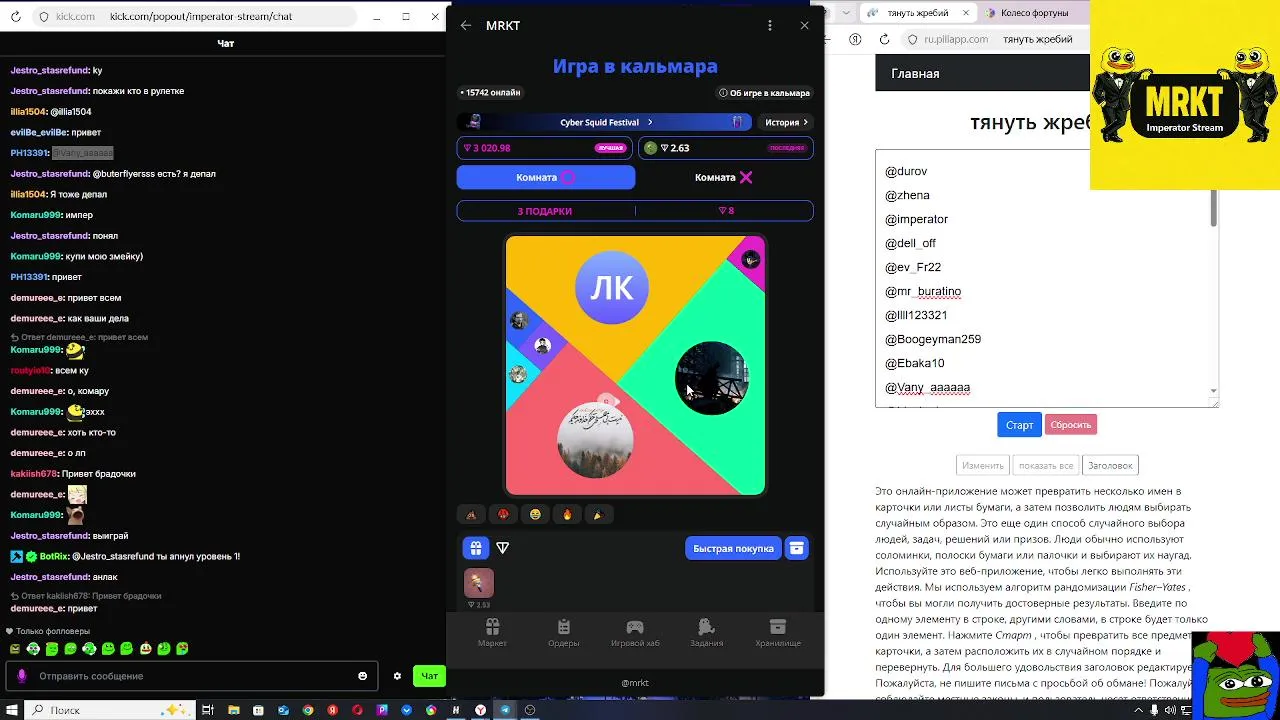The height and width of the screenshot is (720, 1280).
Task: Click '3 ПОДАРКИ' pot bar
Action: [544, 211]
